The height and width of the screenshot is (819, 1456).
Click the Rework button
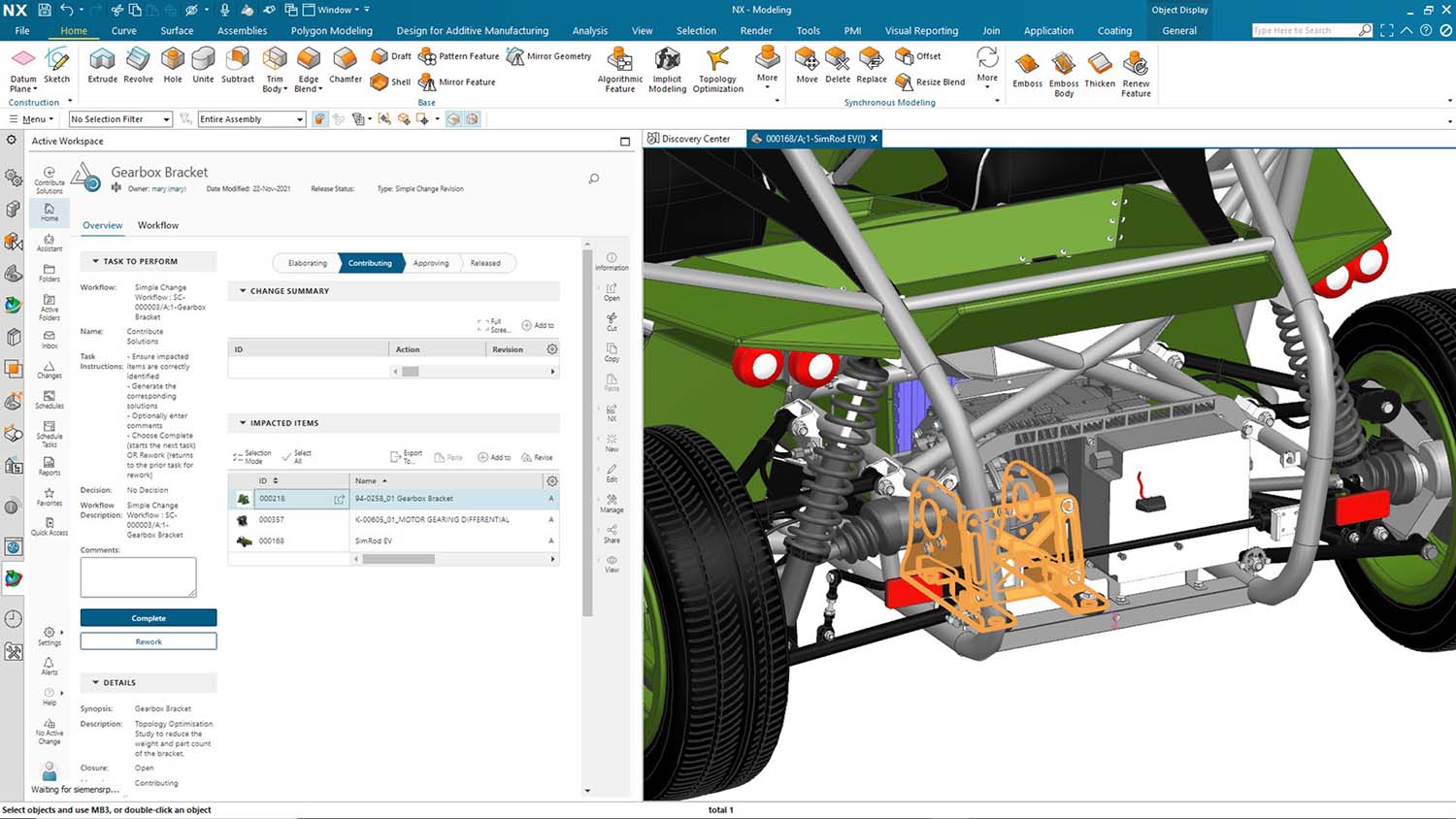pyautogui.click(x=148, y=641)
